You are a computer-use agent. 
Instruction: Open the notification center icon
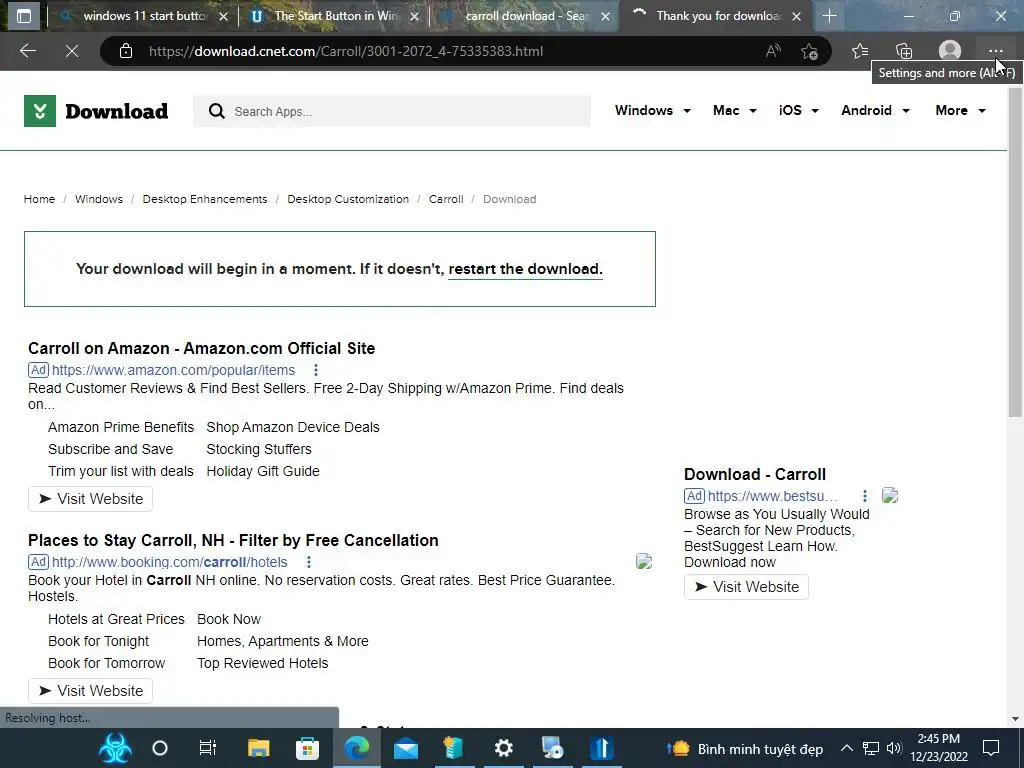[991, 748]
